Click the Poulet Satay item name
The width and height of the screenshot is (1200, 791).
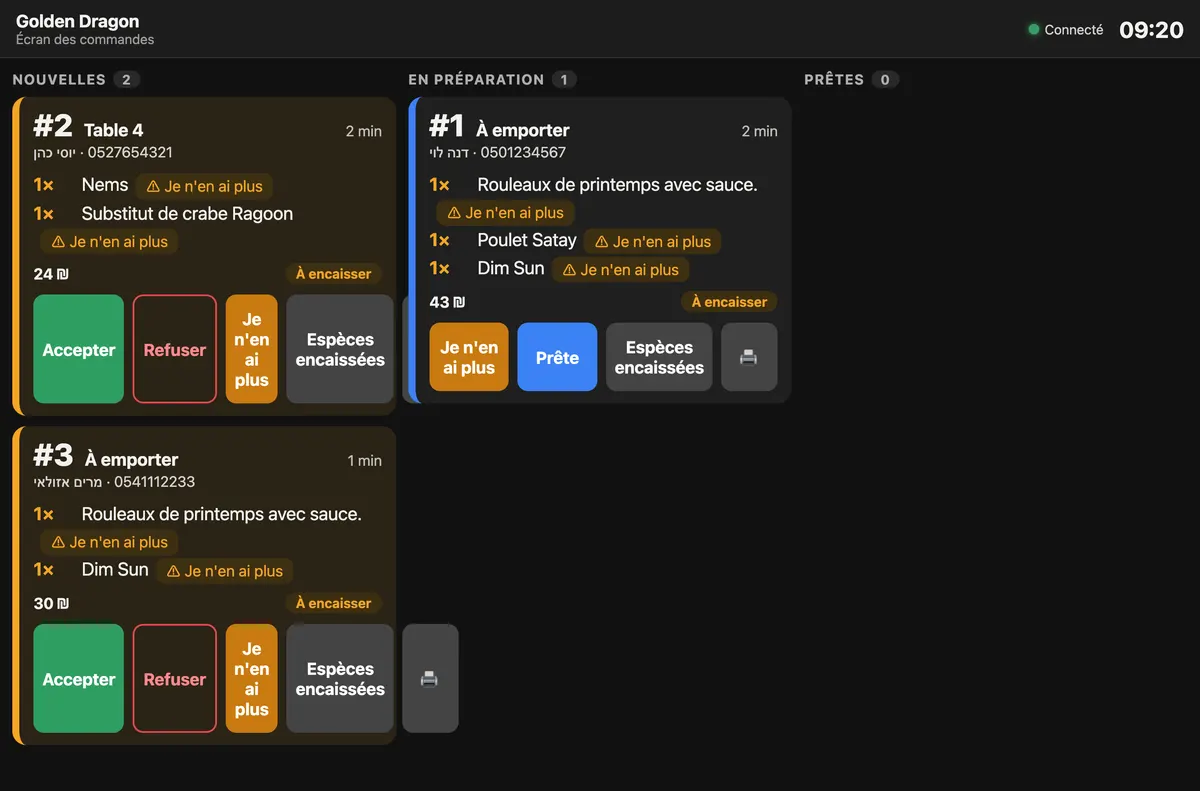pos(527,240)
